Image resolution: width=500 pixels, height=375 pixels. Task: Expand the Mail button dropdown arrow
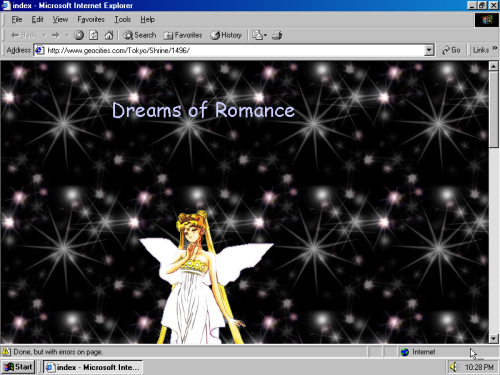click(x=265, y=35)
